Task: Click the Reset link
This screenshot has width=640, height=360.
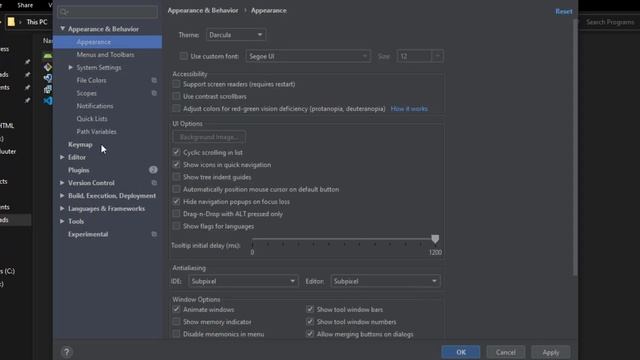Action: point(564,11)
